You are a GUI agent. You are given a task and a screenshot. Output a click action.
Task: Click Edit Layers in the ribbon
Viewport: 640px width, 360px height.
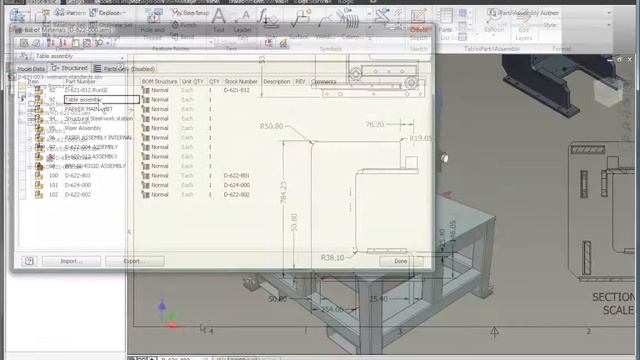point(523,25)
